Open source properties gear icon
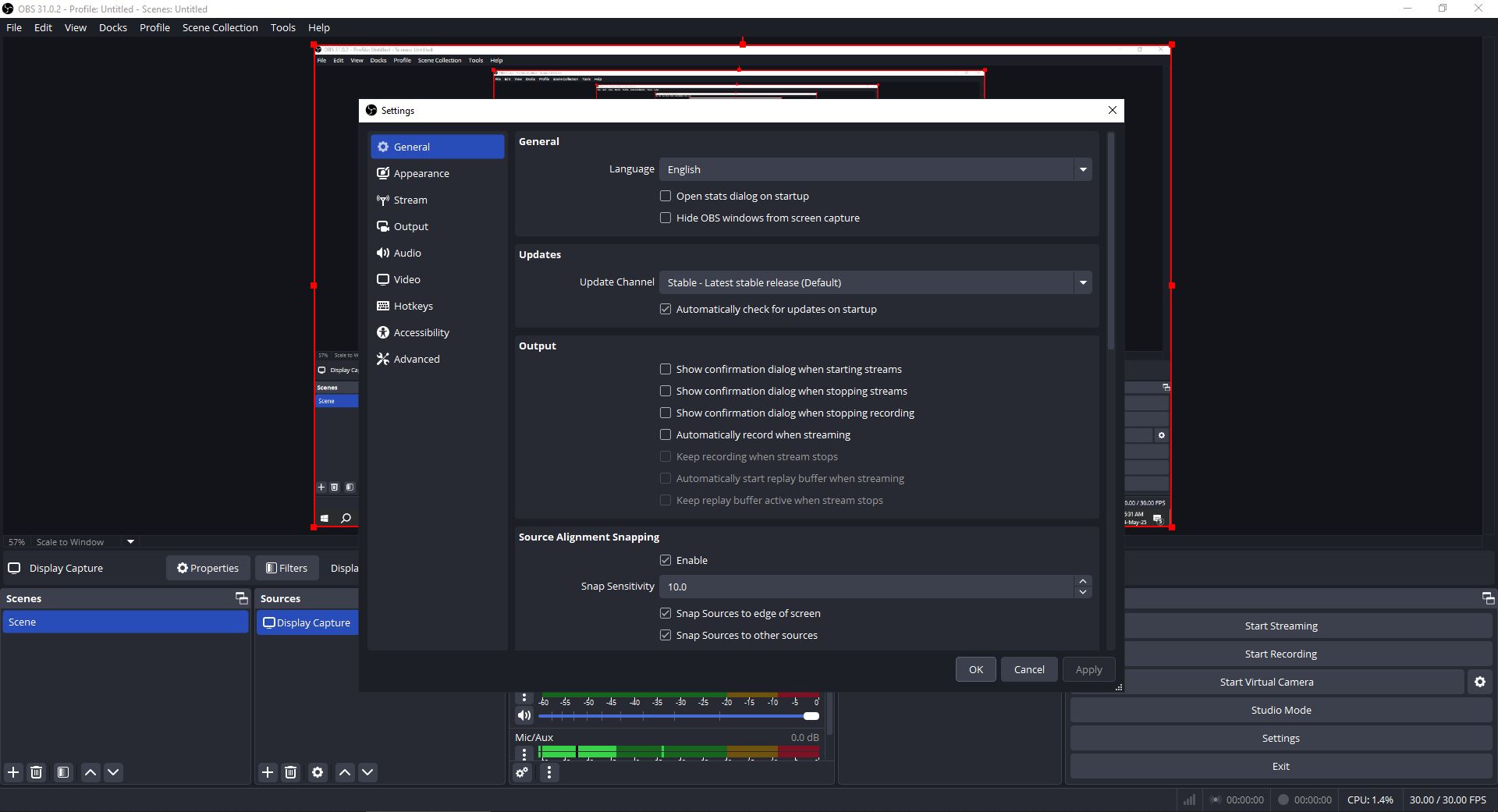This screenshot has height=812, width=1498. [318, 772]
